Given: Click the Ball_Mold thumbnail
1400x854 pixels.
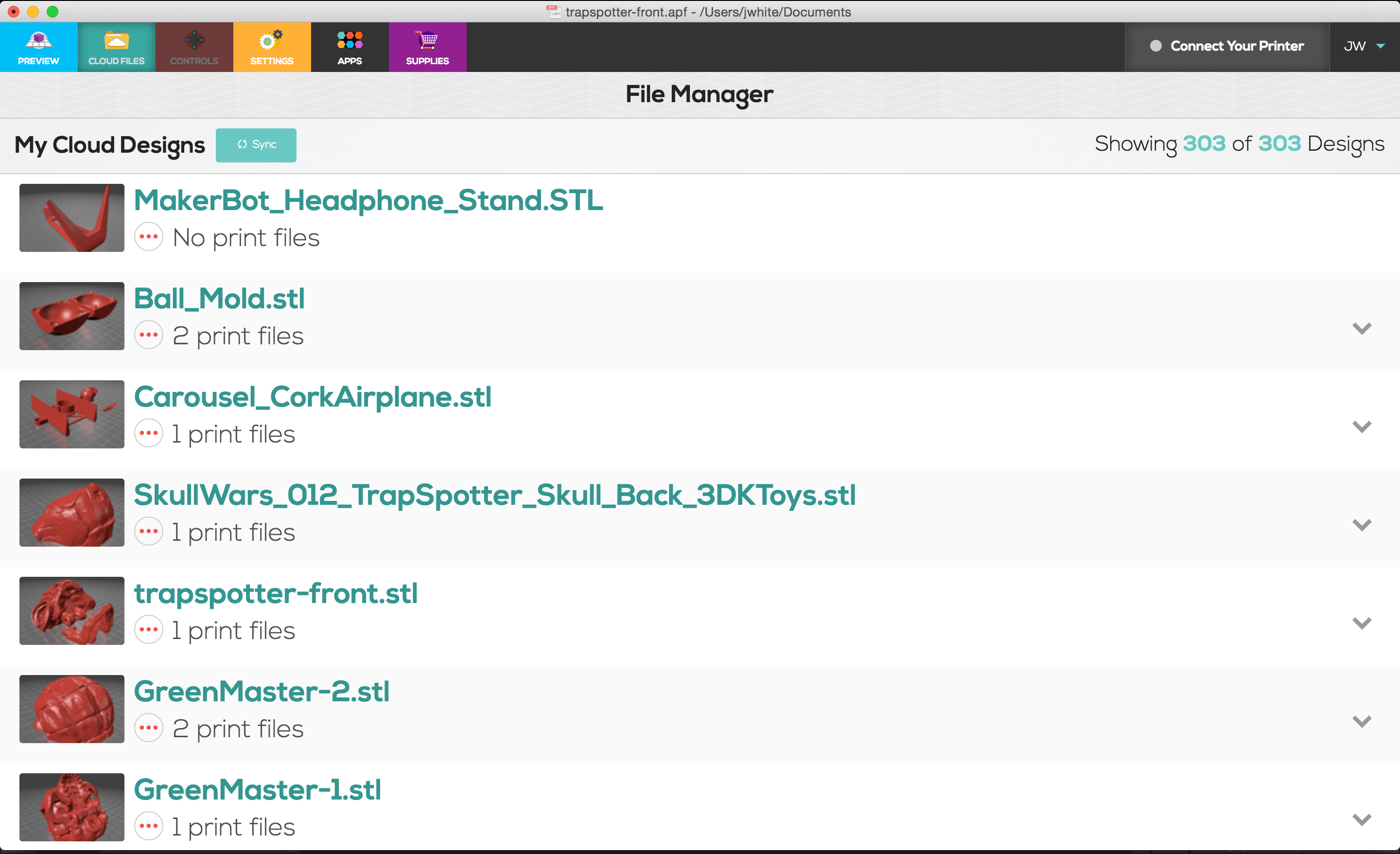Looking at the screenshot, I should (71, 316).
